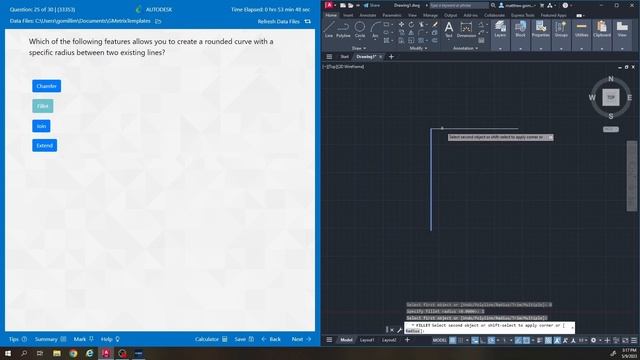Click the ViewCube TOP face
The width and height of the screenshot is (640, 360).
coord(611,98)
